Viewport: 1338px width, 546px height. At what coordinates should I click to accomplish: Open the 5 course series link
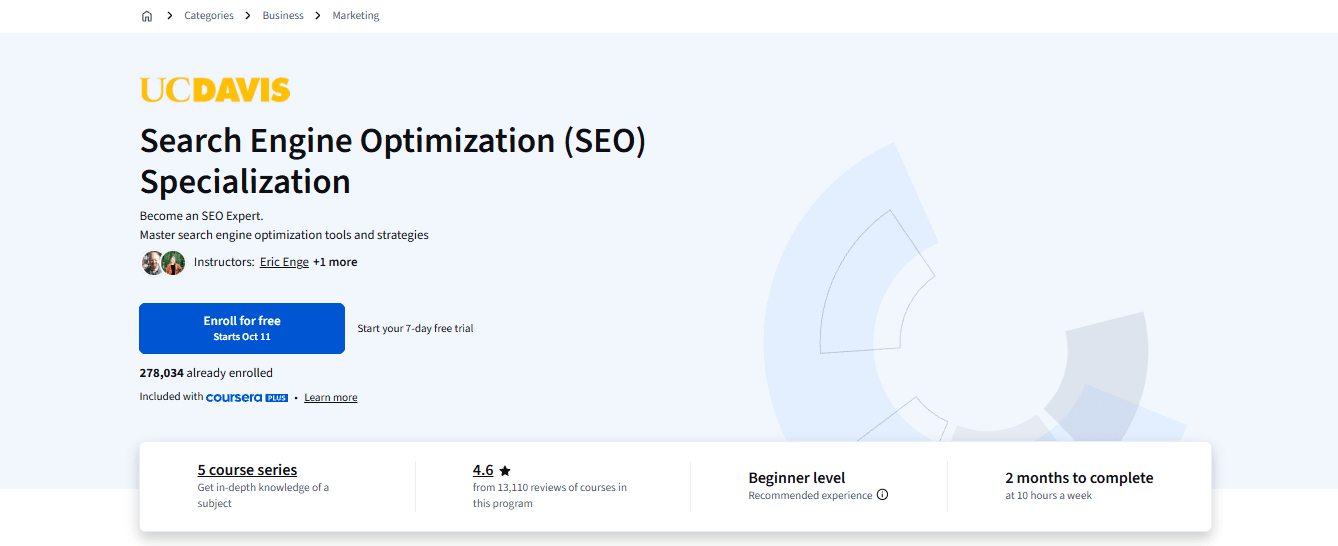[x=247, y=470]
